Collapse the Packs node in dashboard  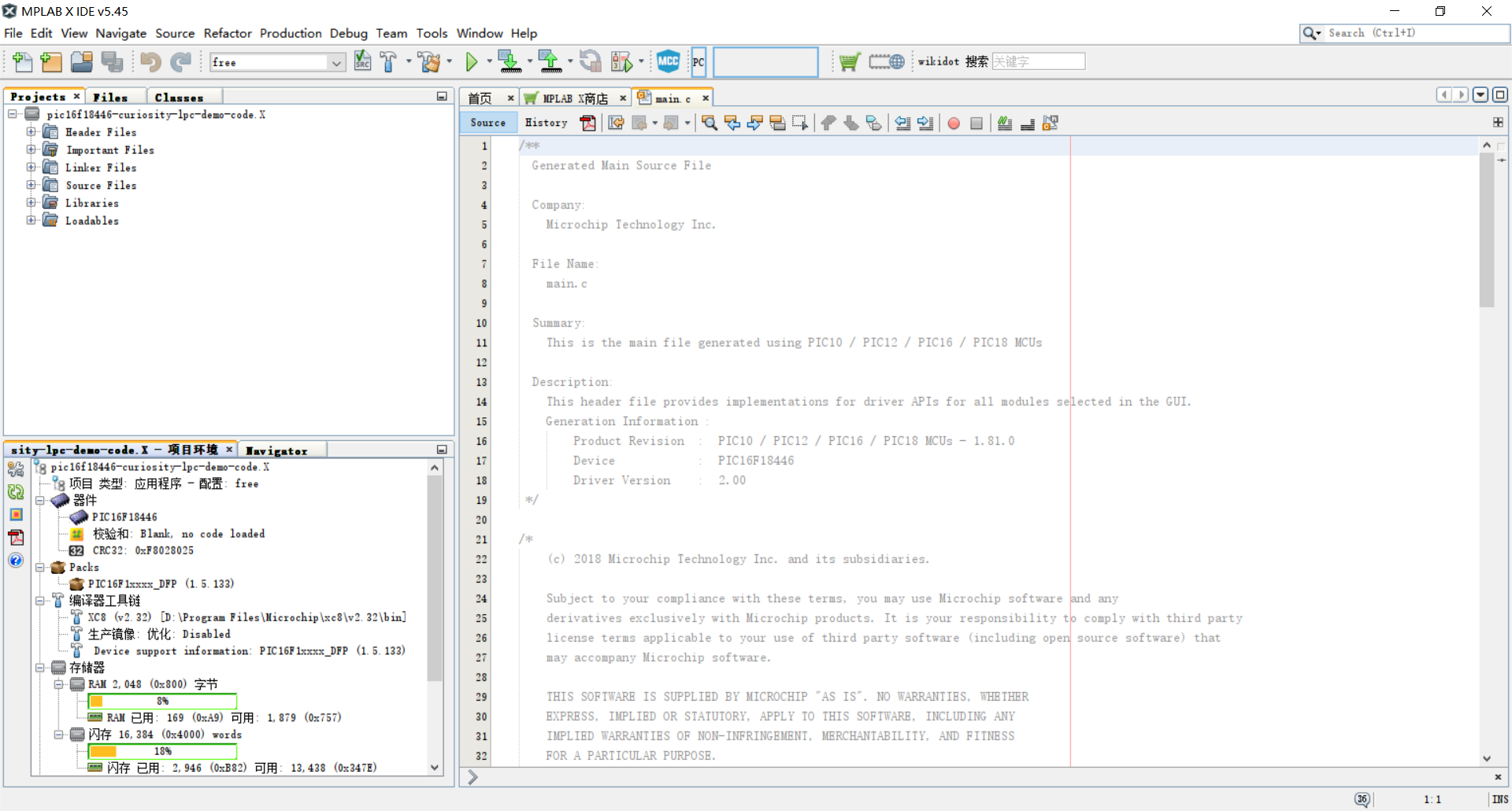[x=39, y=567]
